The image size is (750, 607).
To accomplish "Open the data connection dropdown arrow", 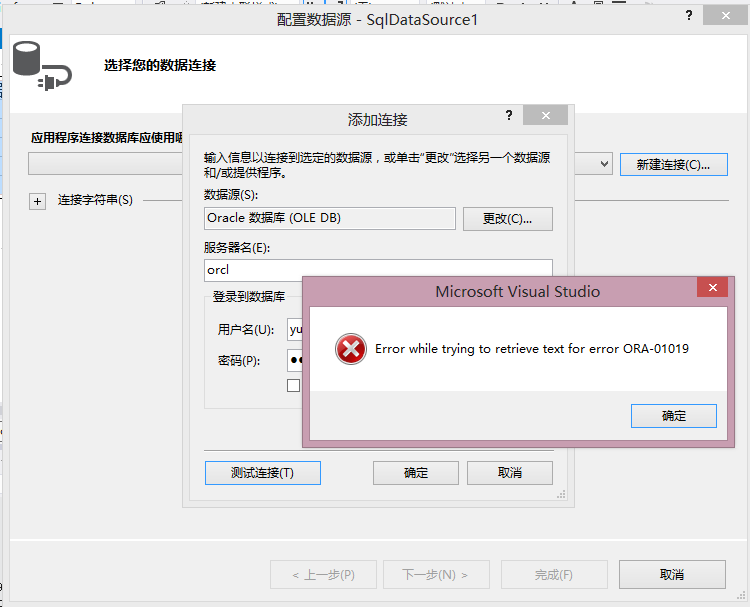I will coord(604,165).
